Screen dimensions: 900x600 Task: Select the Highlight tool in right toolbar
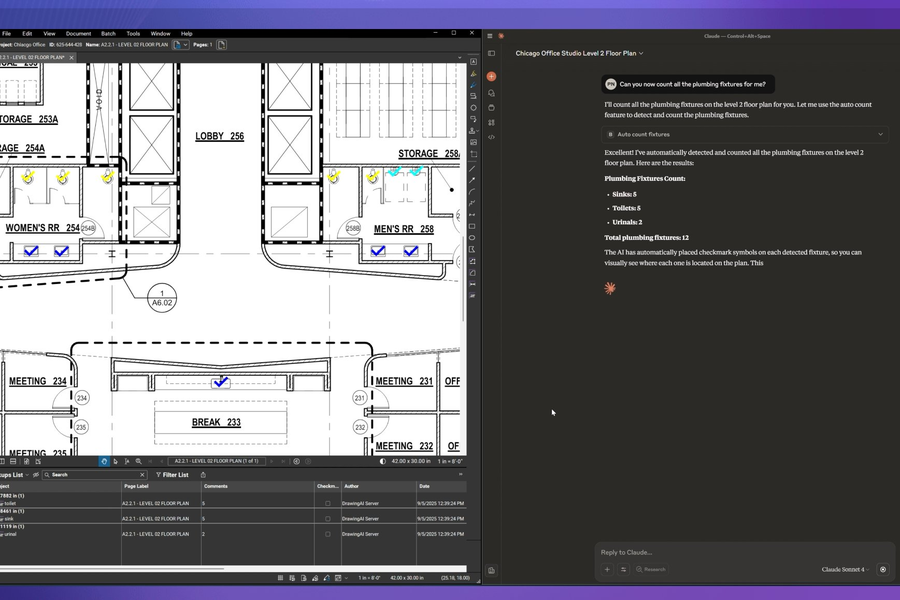(474, 73)
